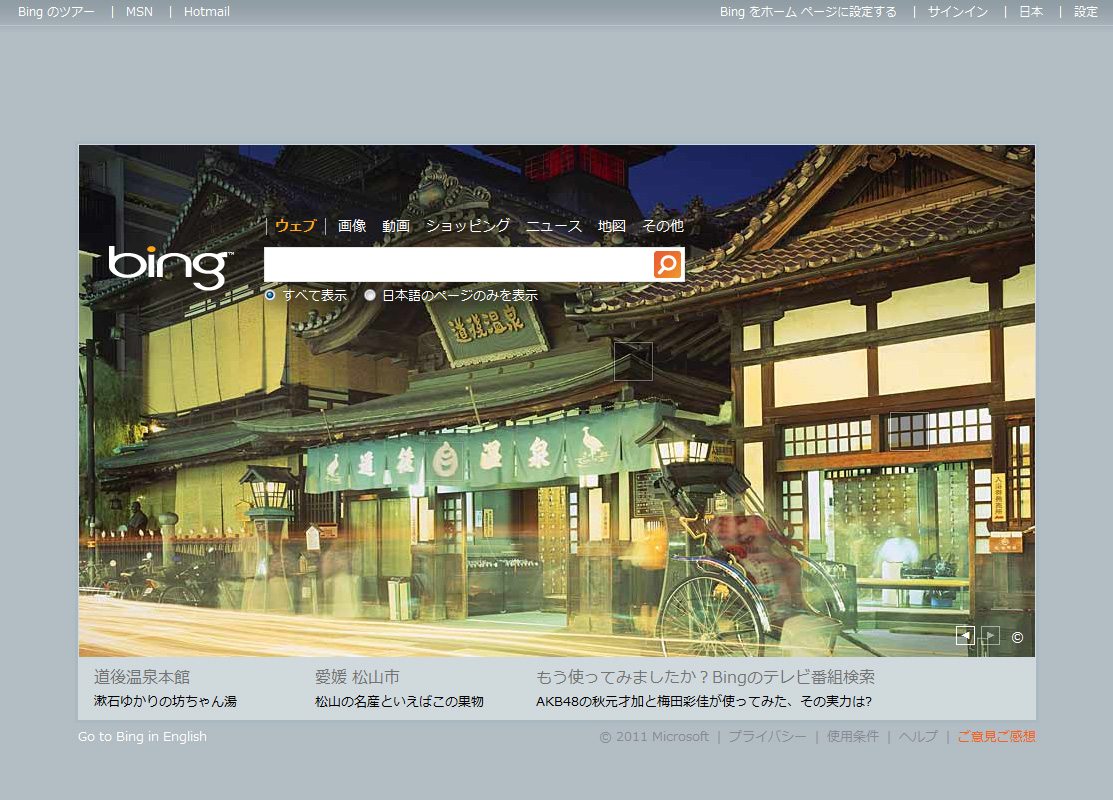Screen dimensions: 1113x800
Task: Open 道後温泉本館 heading link
Action: pos(142,677)
